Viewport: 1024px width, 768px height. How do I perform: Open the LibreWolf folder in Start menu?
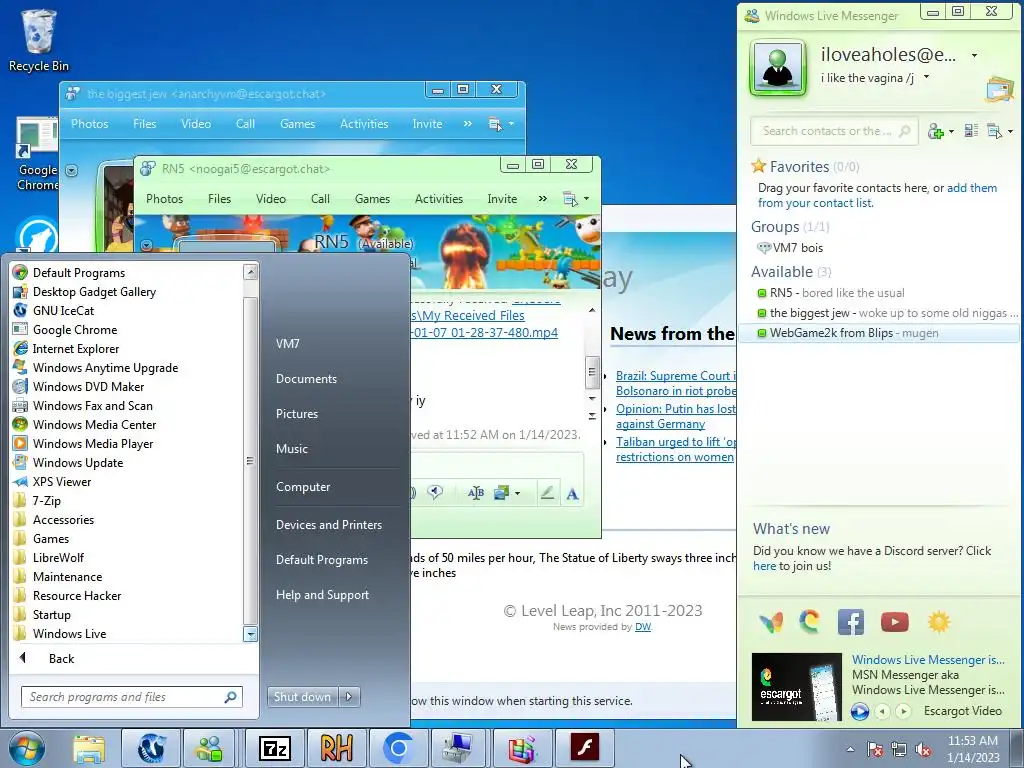[x=58, y=558]
